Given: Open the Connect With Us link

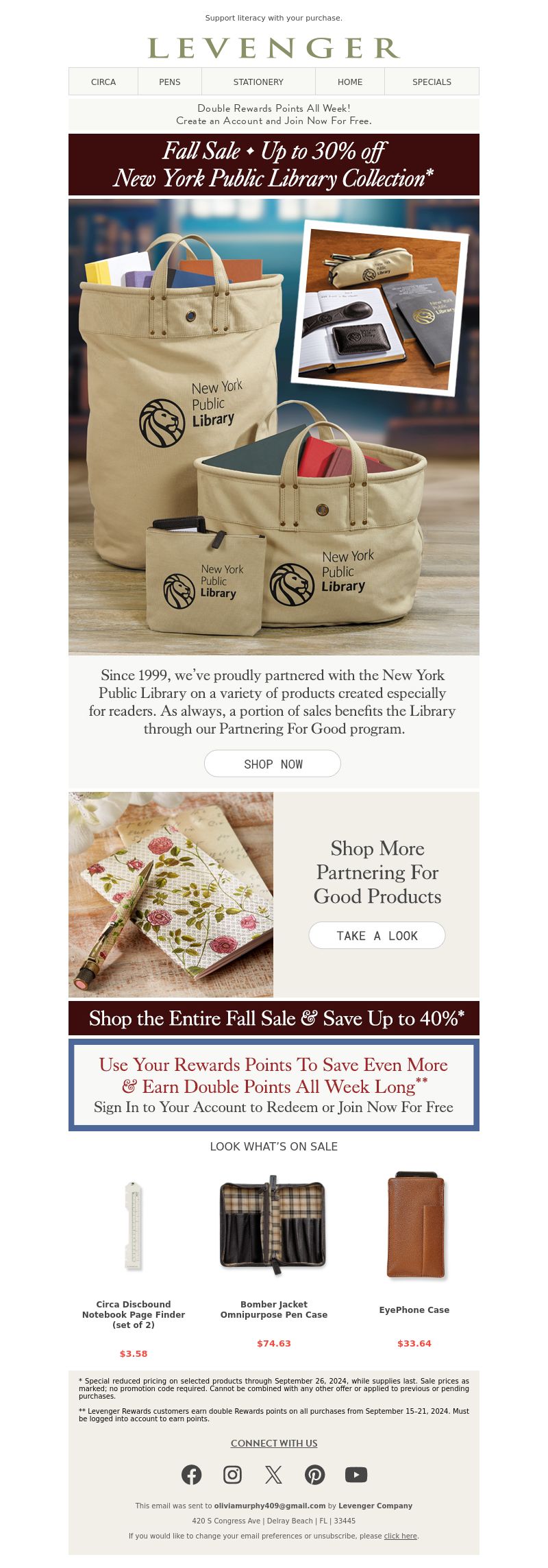Looking at the screenshot, I should (x=274, y=1443).
